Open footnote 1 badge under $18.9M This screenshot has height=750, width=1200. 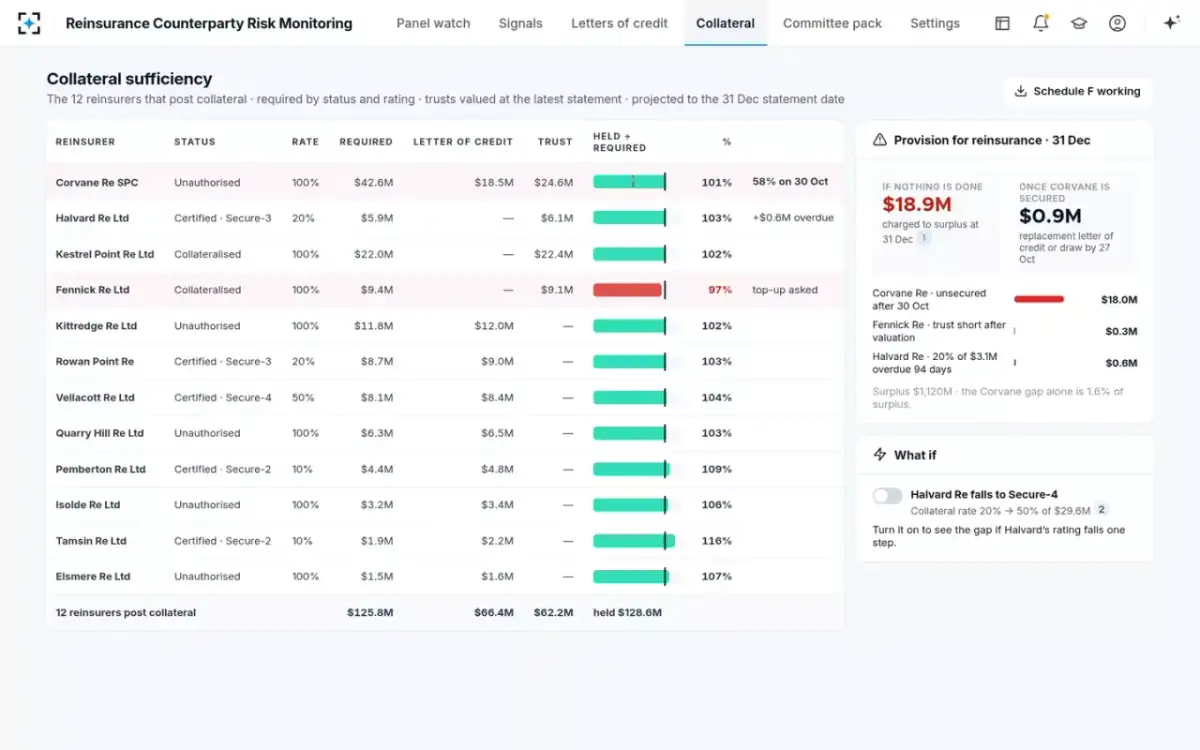pyautogui.click(x=924, y=239)
